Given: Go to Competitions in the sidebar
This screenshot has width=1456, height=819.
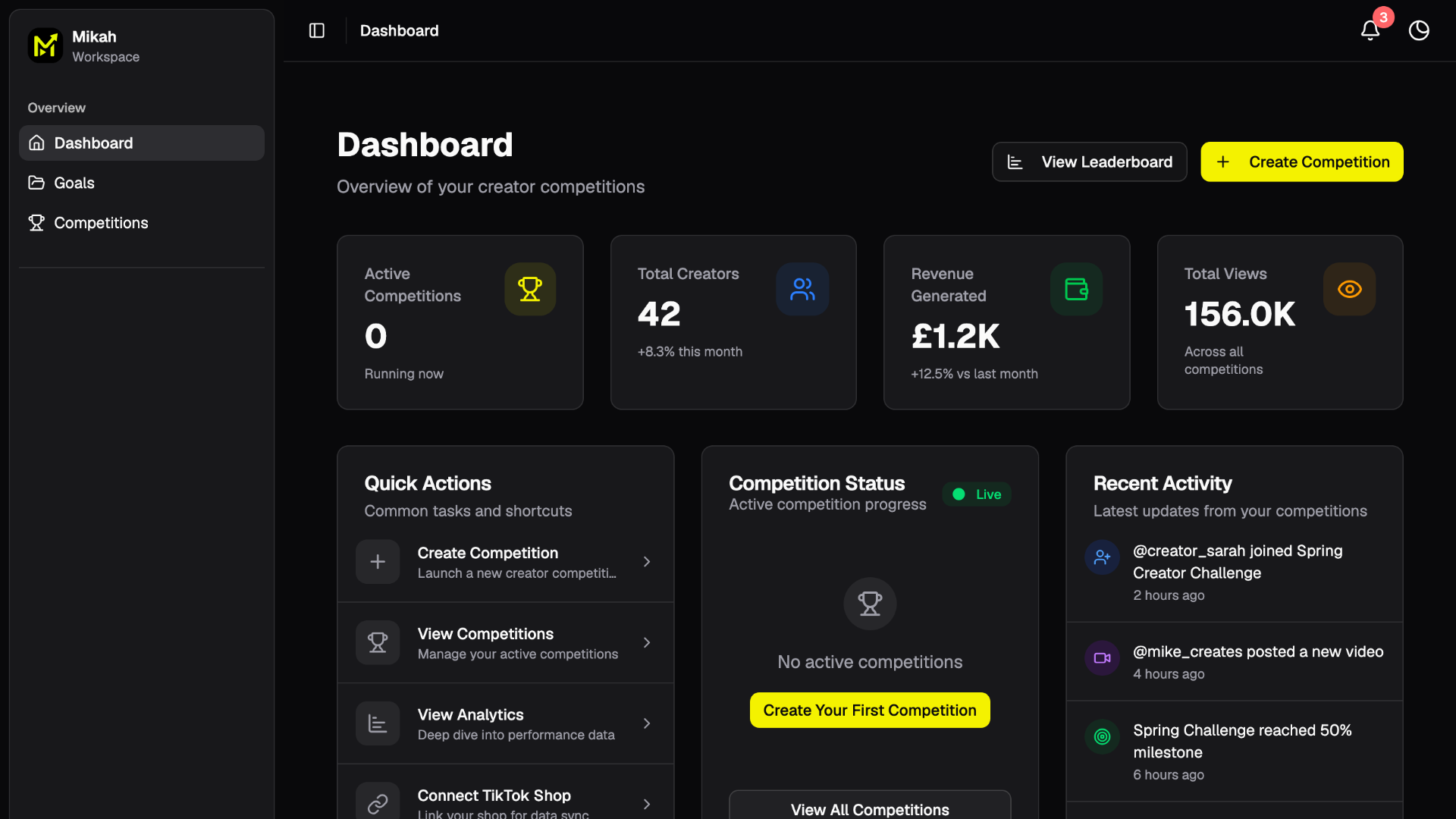Looking at the screenshot, I should [x=101, y=223].
